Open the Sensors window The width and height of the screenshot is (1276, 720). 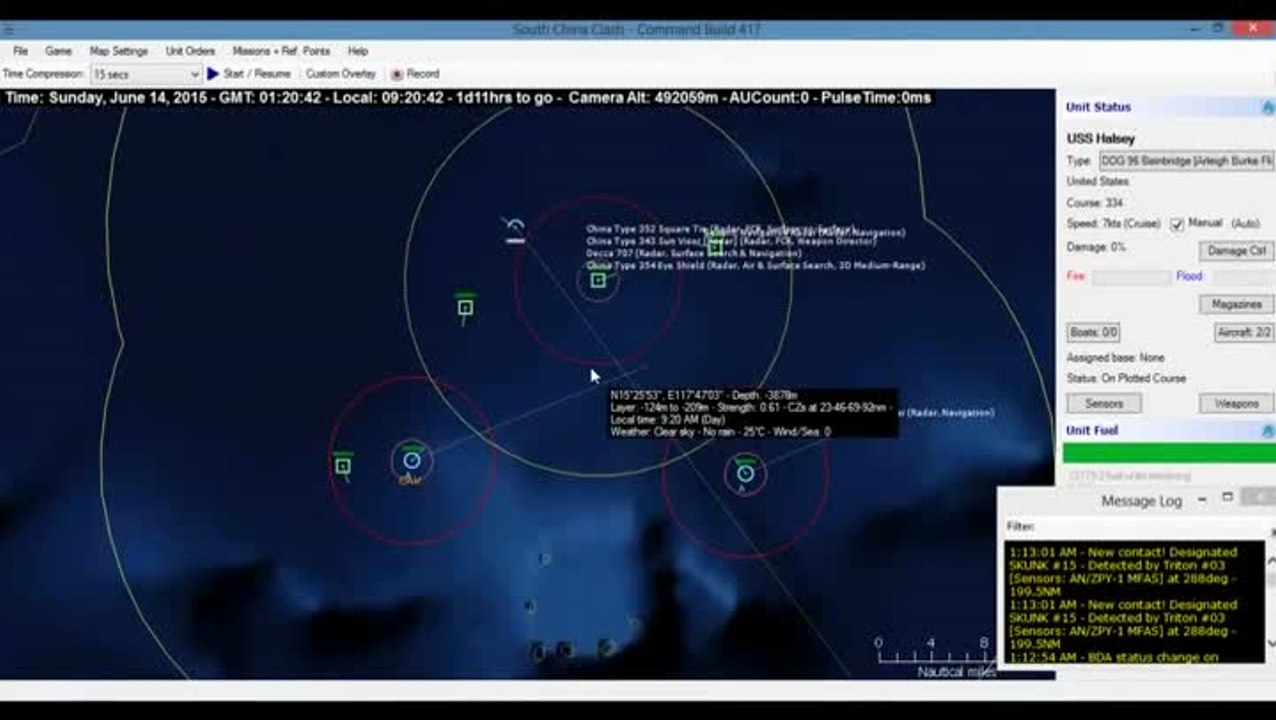pos(1104,404)
